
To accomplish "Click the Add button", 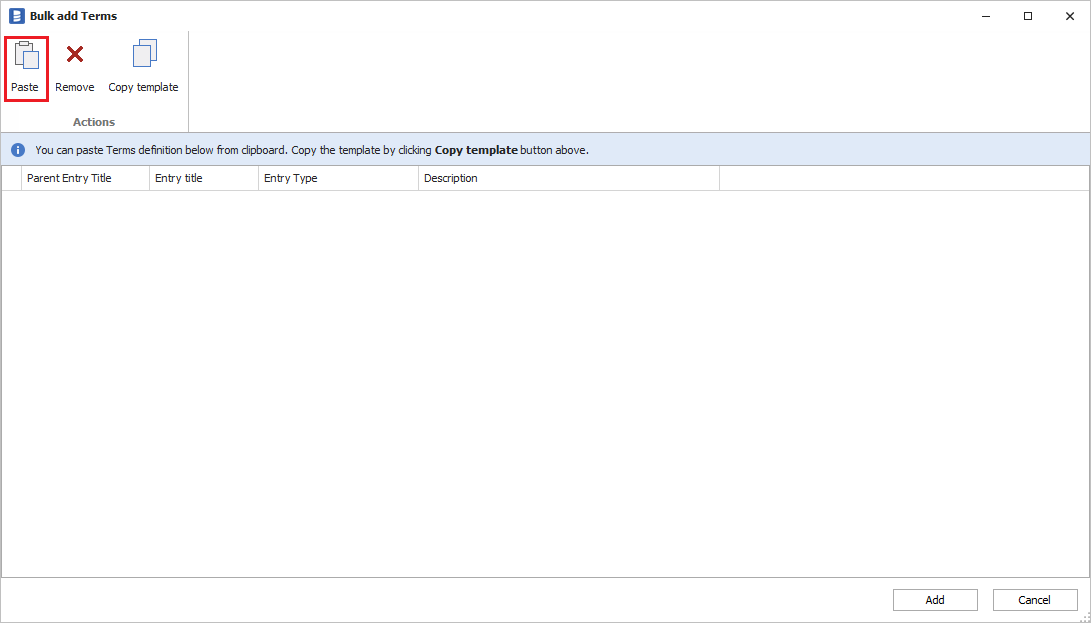I will (934, 600).
